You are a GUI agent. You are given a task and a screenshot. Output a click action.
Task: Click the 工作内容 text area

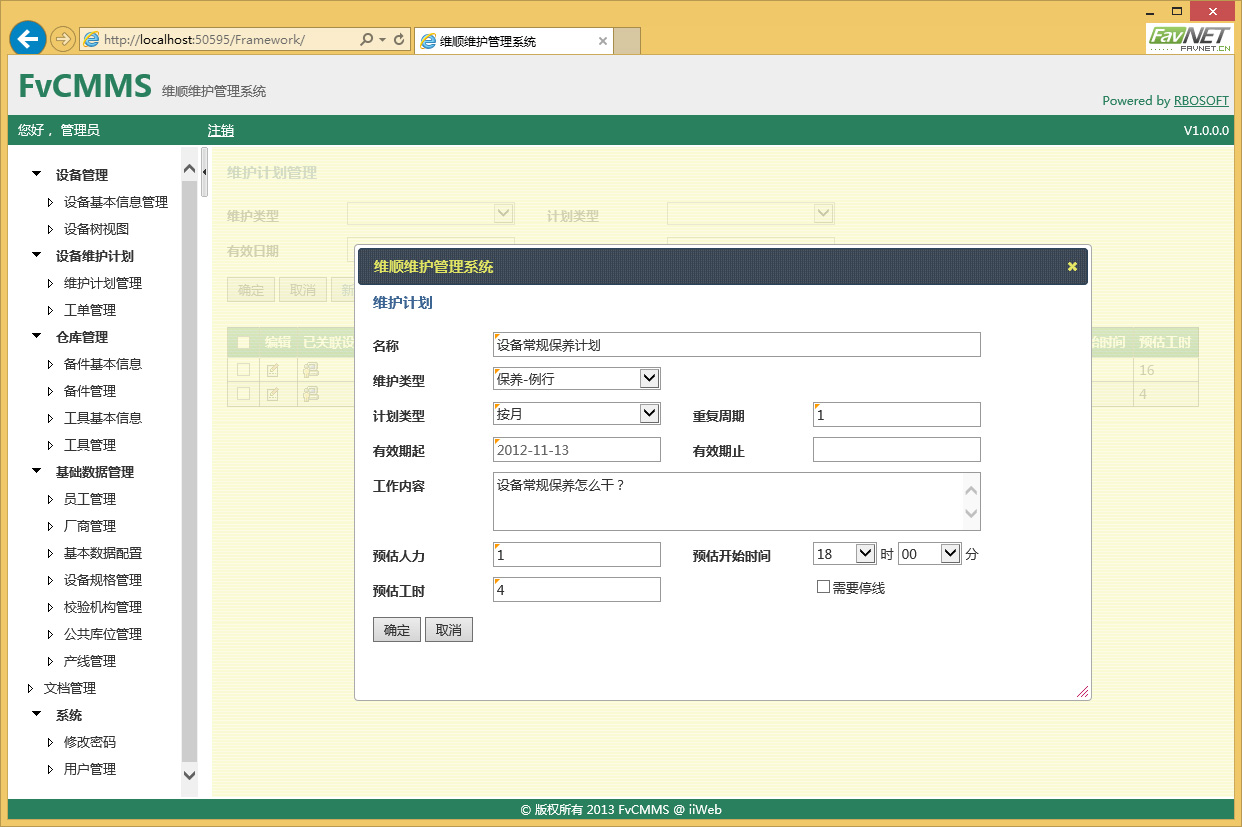tap(737, 501)
